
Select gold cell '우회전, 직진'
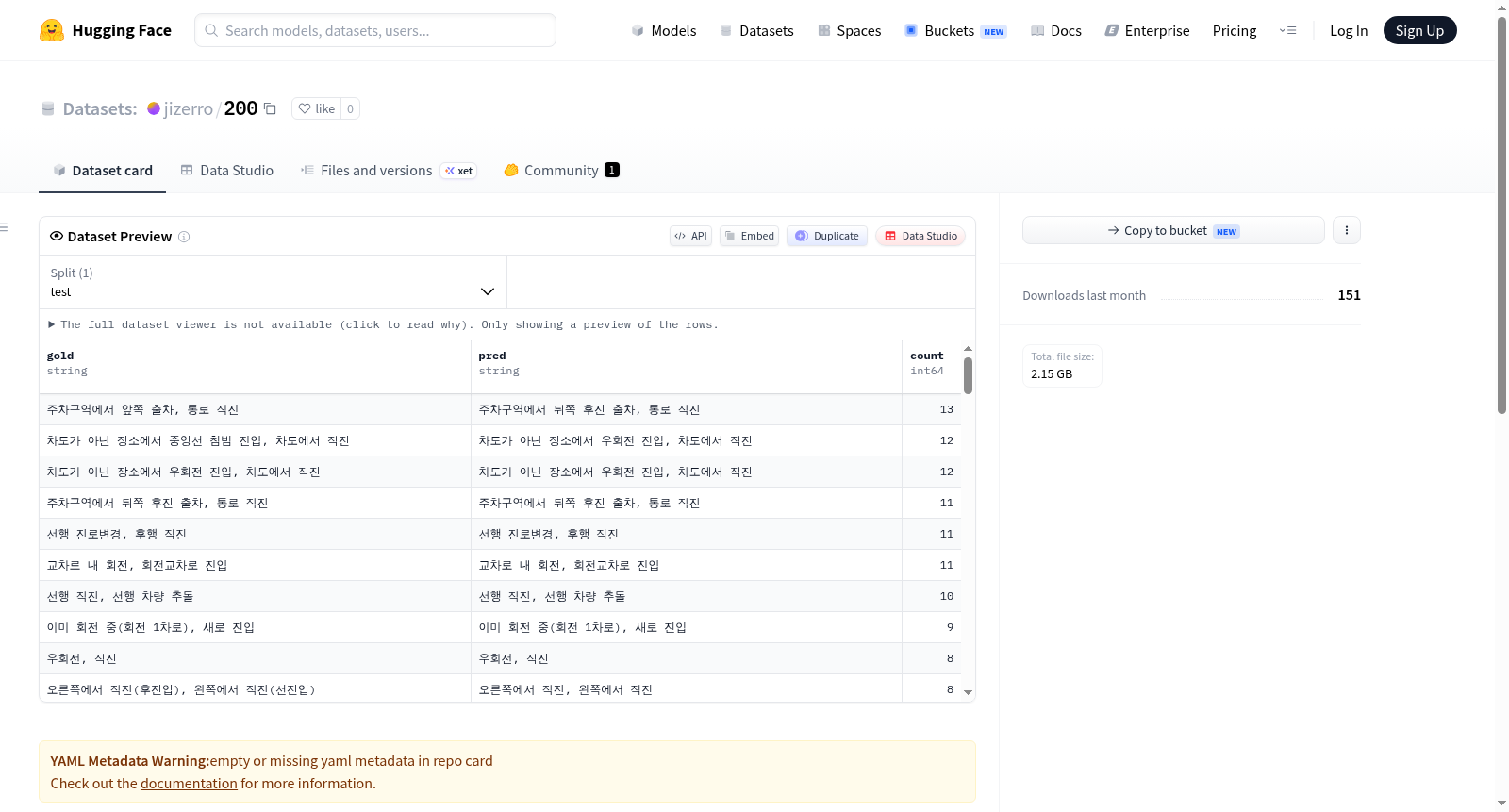255,658
